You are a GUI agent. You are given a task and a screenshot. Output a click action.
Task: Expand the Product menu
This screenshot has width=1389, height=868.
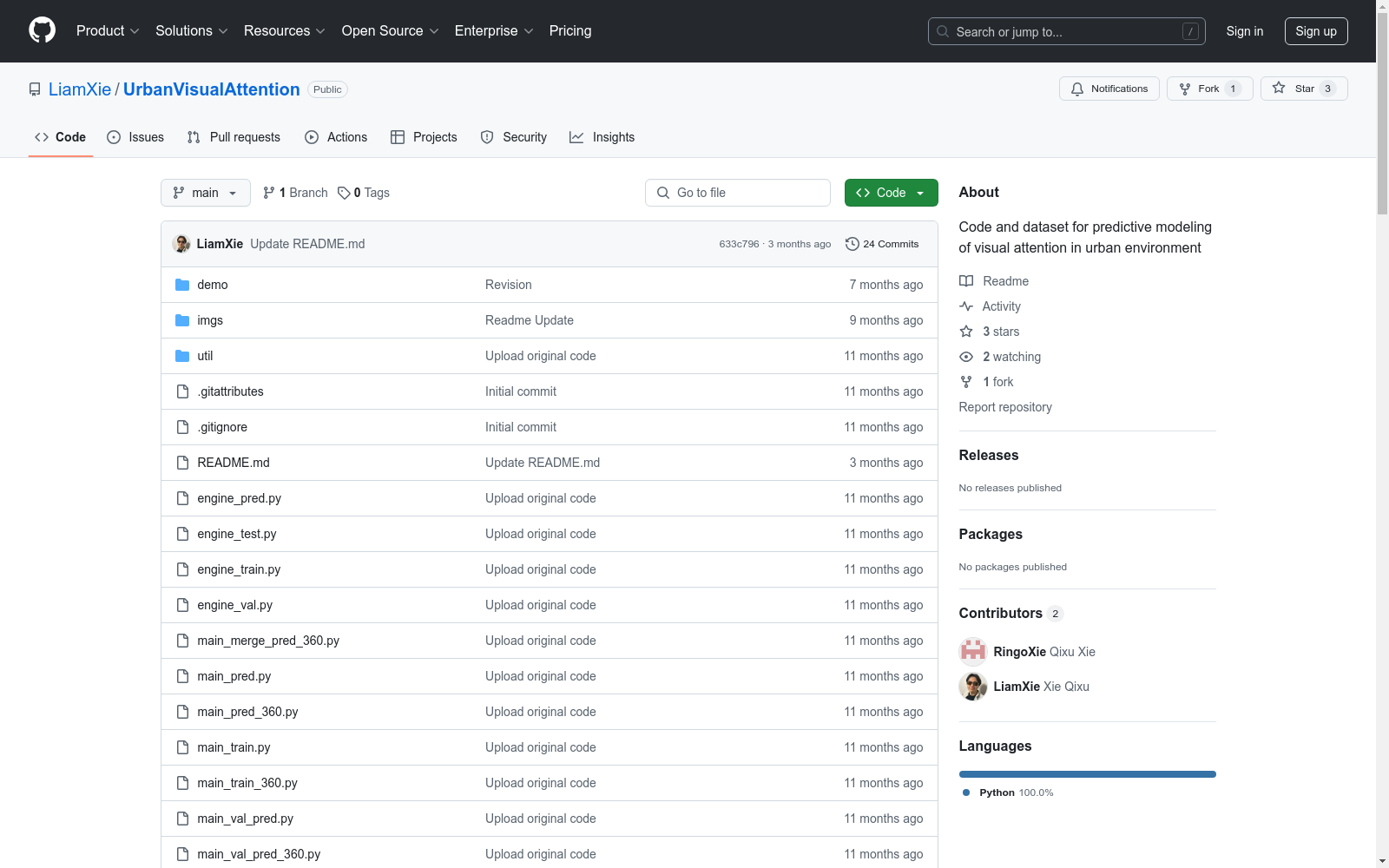point(108,31)
